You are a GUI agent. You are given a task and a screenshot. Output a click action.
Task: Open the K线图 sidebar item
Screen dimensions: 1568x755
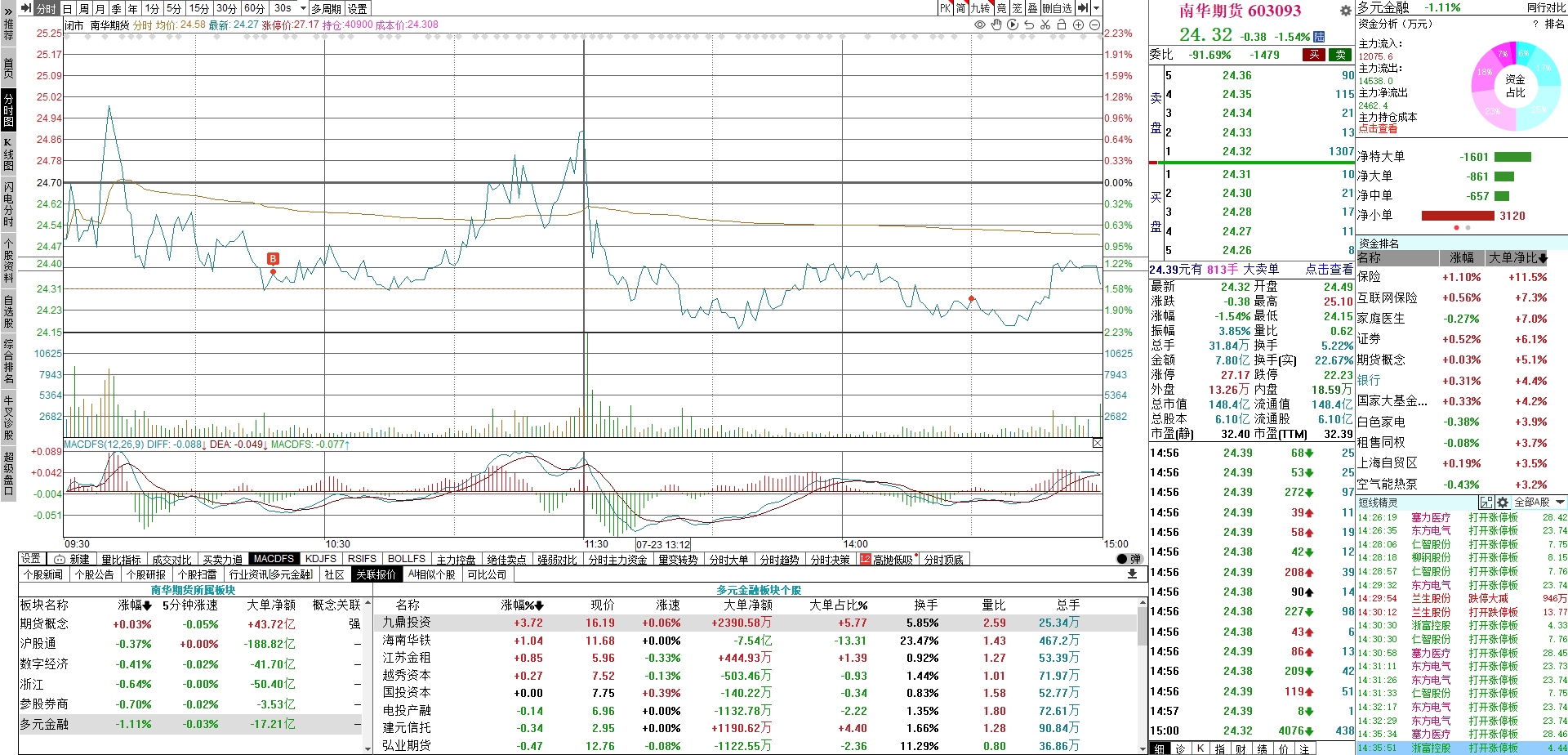(x=8, y=154)
